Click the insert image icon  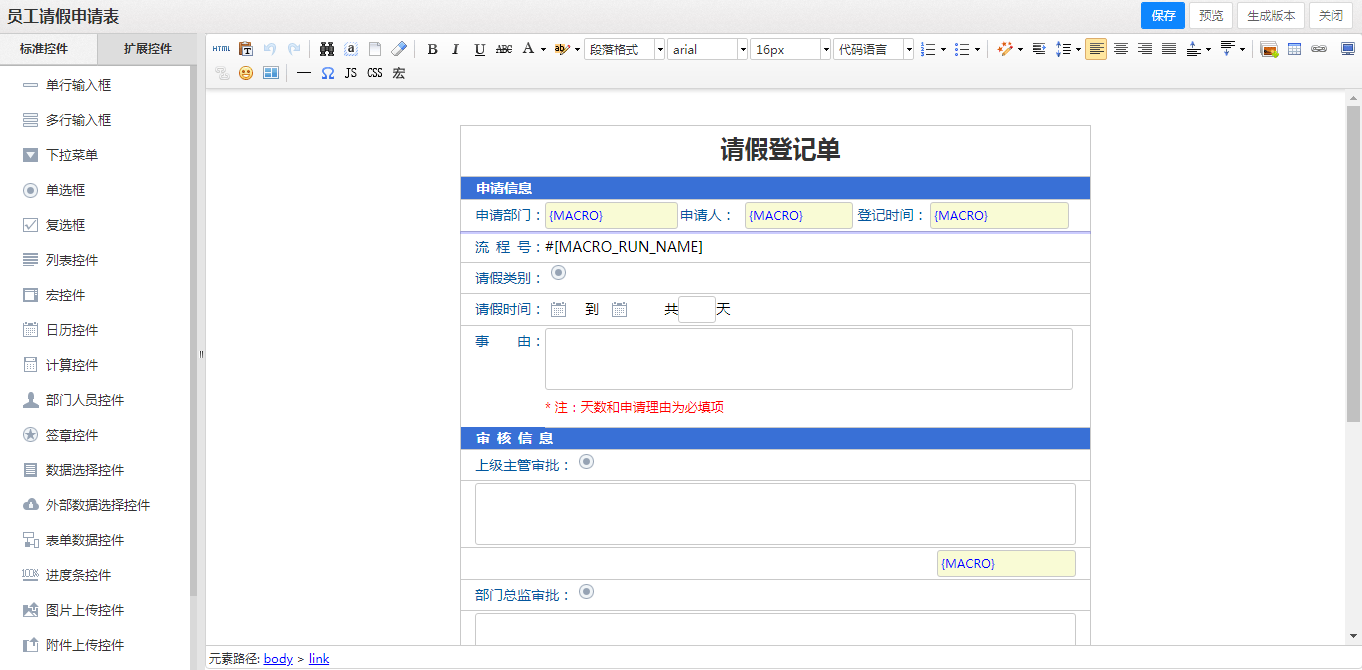point(1269,49)
